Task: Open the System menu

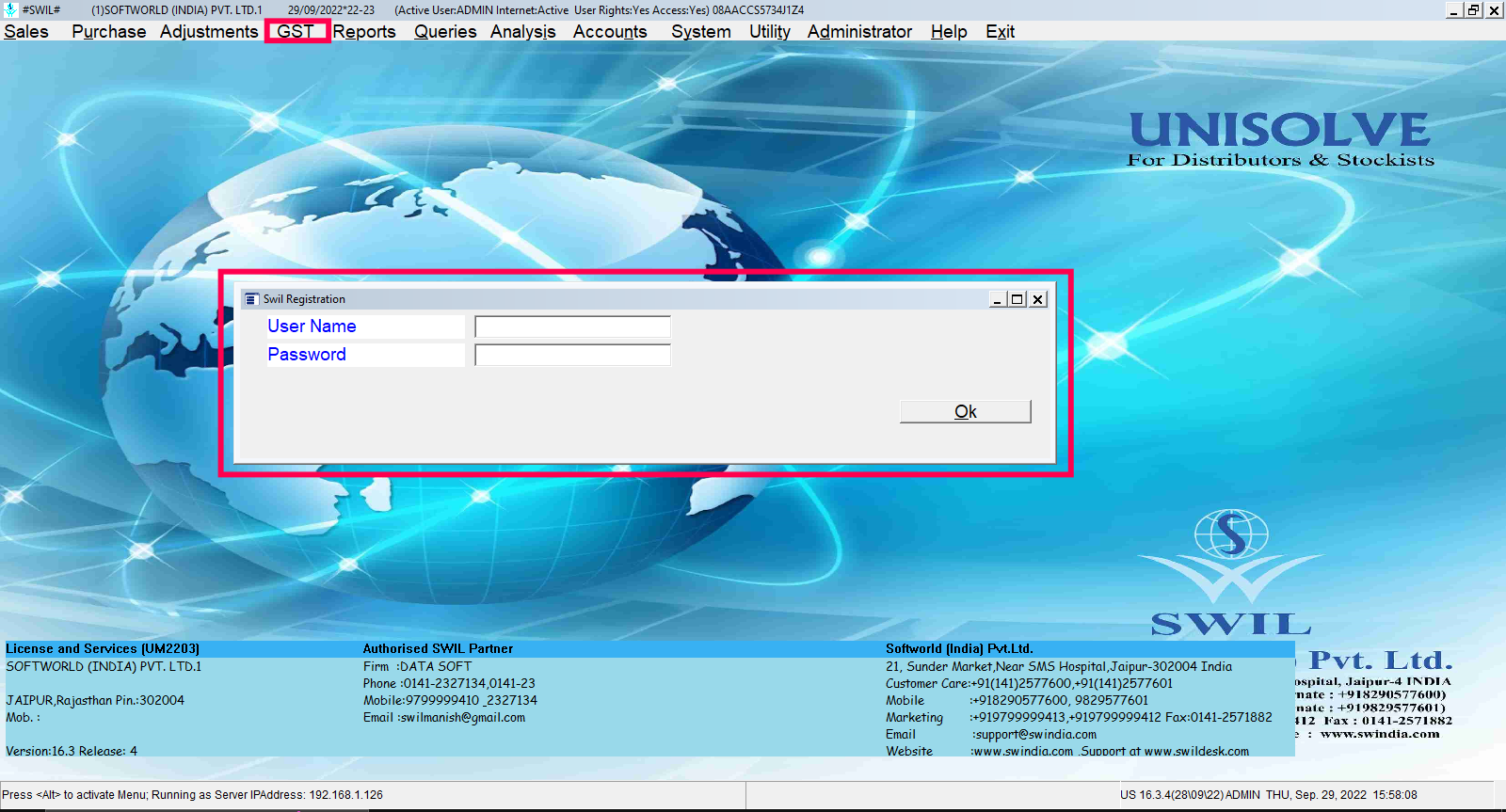Action: click(700, 31)
